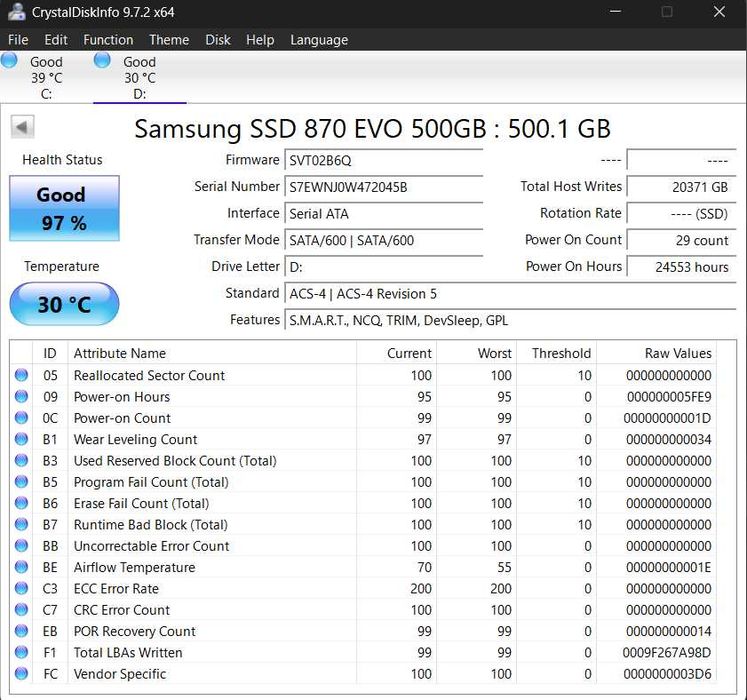This screenshot has height=700, width=747.
Task: Click the status icon for Power-on Count
Action: [x=21, y=418]
